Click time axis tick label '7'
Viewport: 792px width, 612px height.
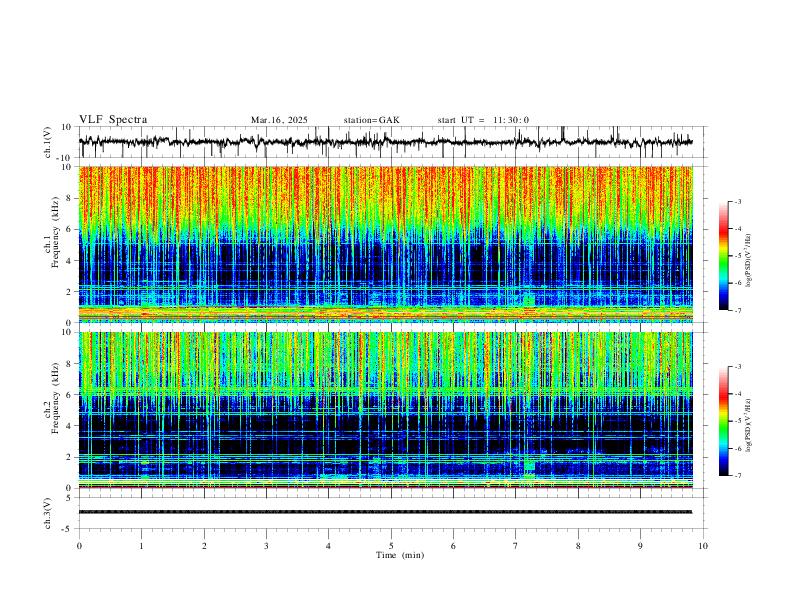tap(516, 546)
